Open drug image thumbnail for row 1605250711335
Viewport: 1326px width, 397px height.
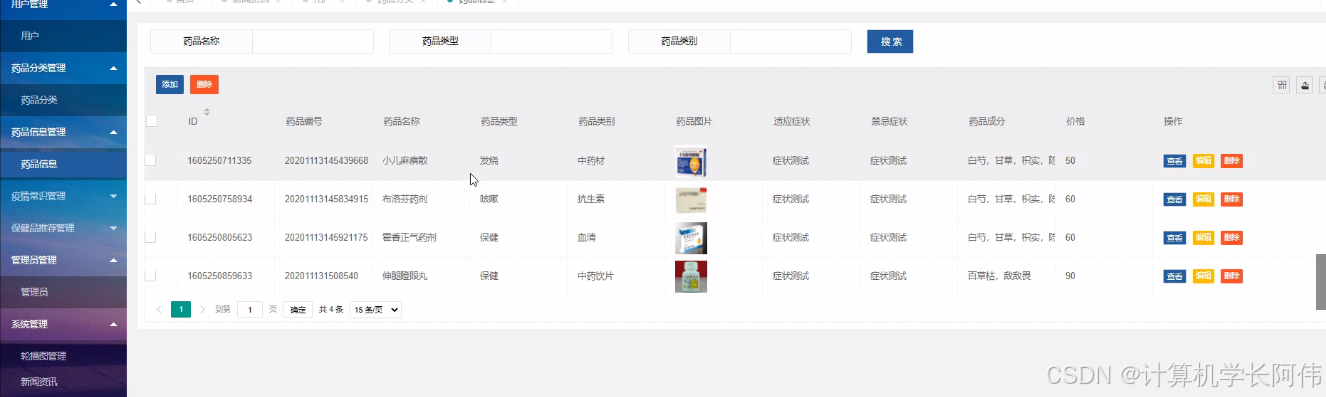[691, 161]
